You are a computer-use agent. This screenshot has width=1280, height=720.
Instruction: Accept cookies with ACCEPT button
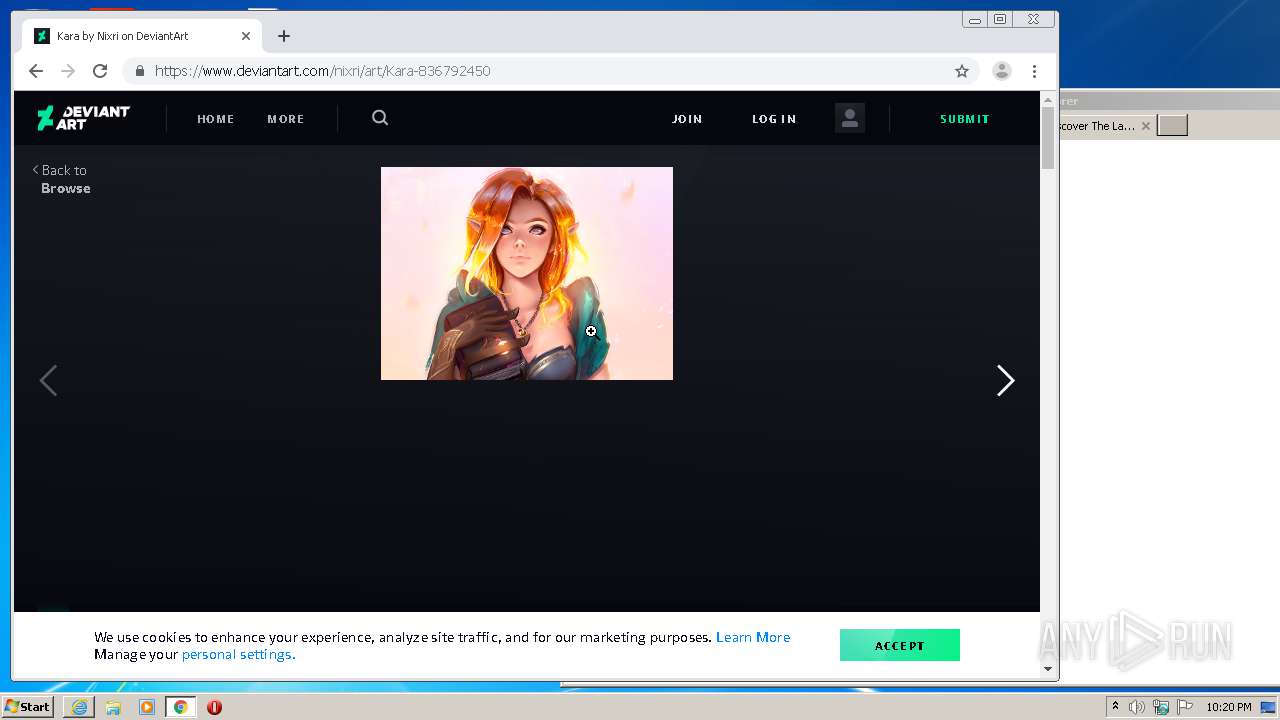pos(899,645)
